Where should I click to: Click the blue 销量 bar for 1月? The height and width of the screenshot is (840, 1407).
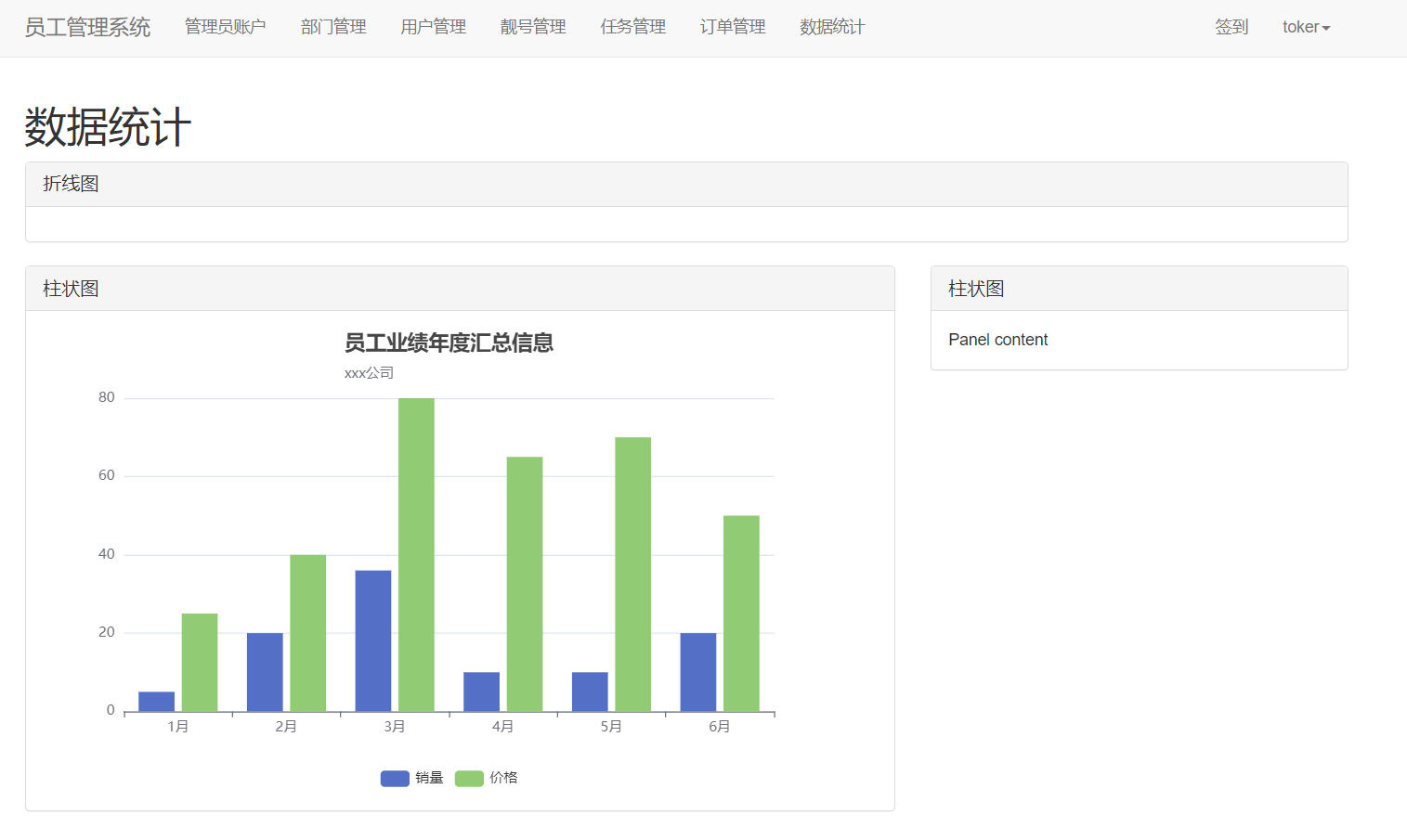pyautogui.click(x=156, y=702)
